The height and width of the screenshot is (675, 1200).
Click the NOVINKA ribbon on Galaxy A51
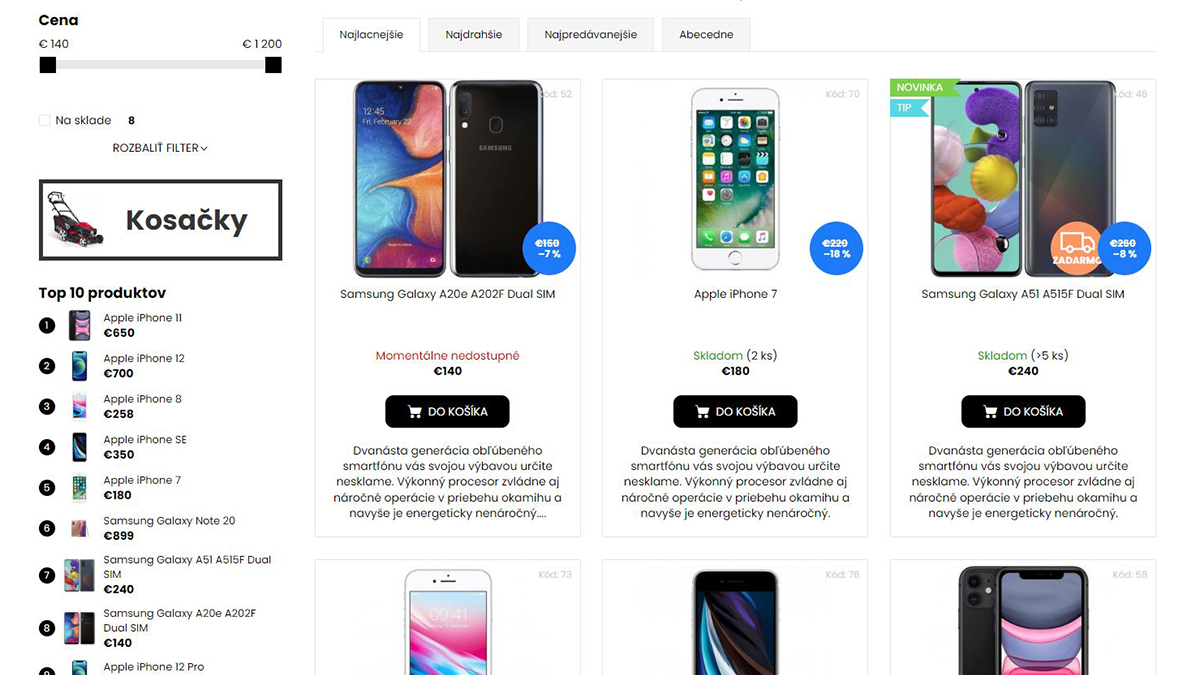[x=922, y=88]
